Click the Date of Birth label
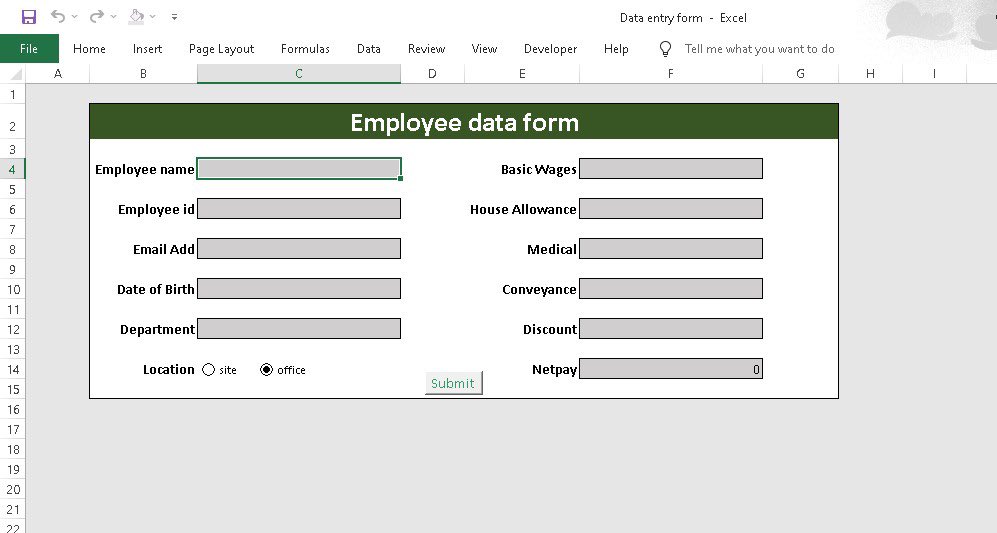This screenshot has width=997, height=533. [x=156, y=289]
